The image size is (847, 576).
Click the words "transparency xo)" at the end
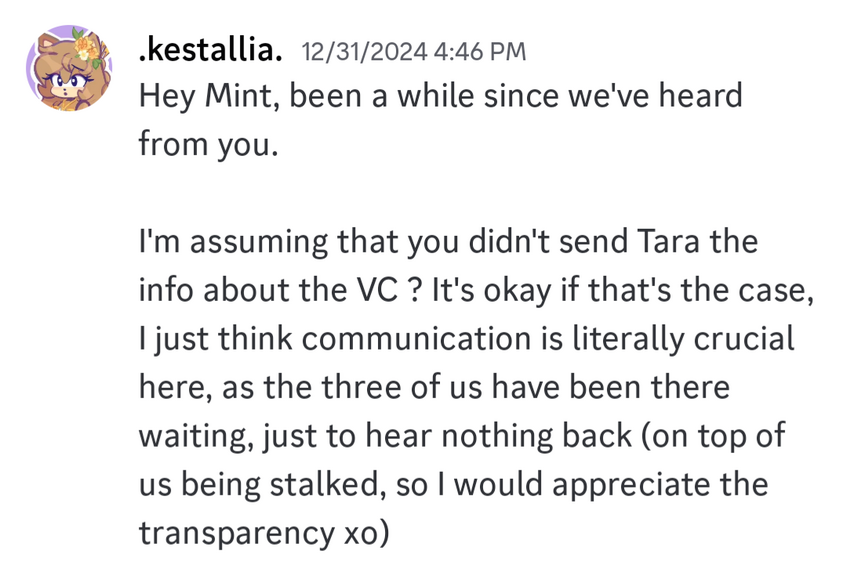coord(262,531)
